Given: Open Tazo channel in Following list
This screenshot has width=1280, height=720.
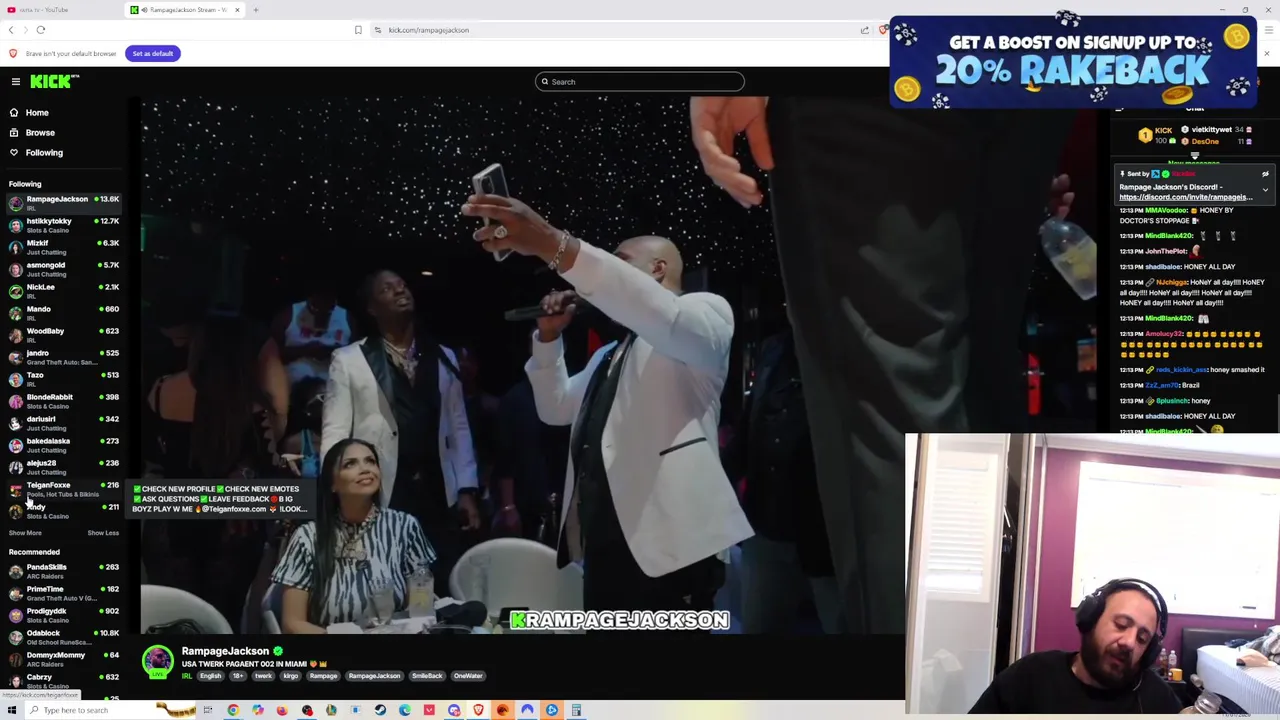Looking at the screenshot, I should [x=64, y=378].
